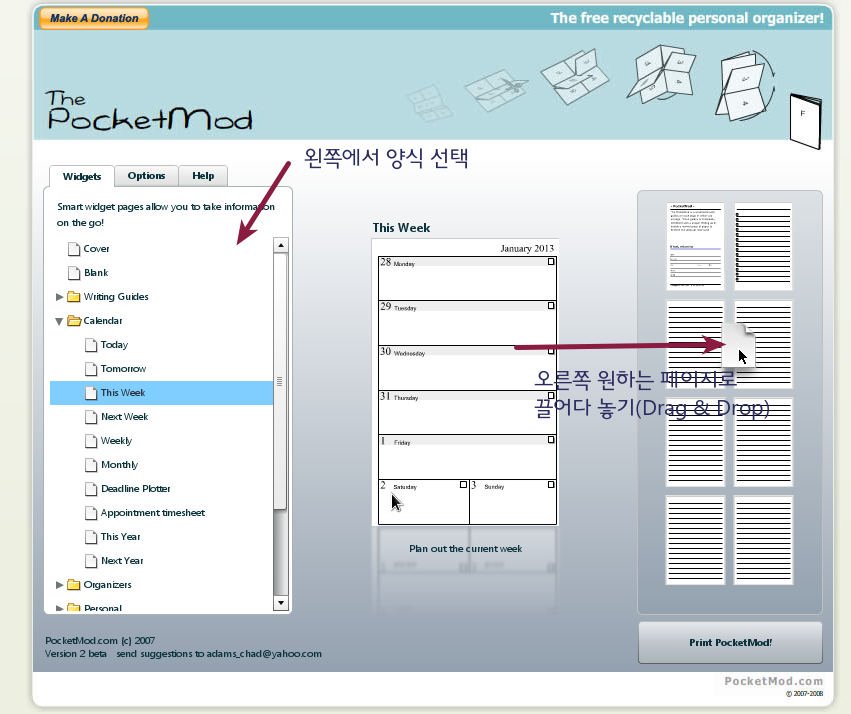Click the page icon beside Weekly
This screenshot has height=714, width=851.
click(x=91, y=441)
